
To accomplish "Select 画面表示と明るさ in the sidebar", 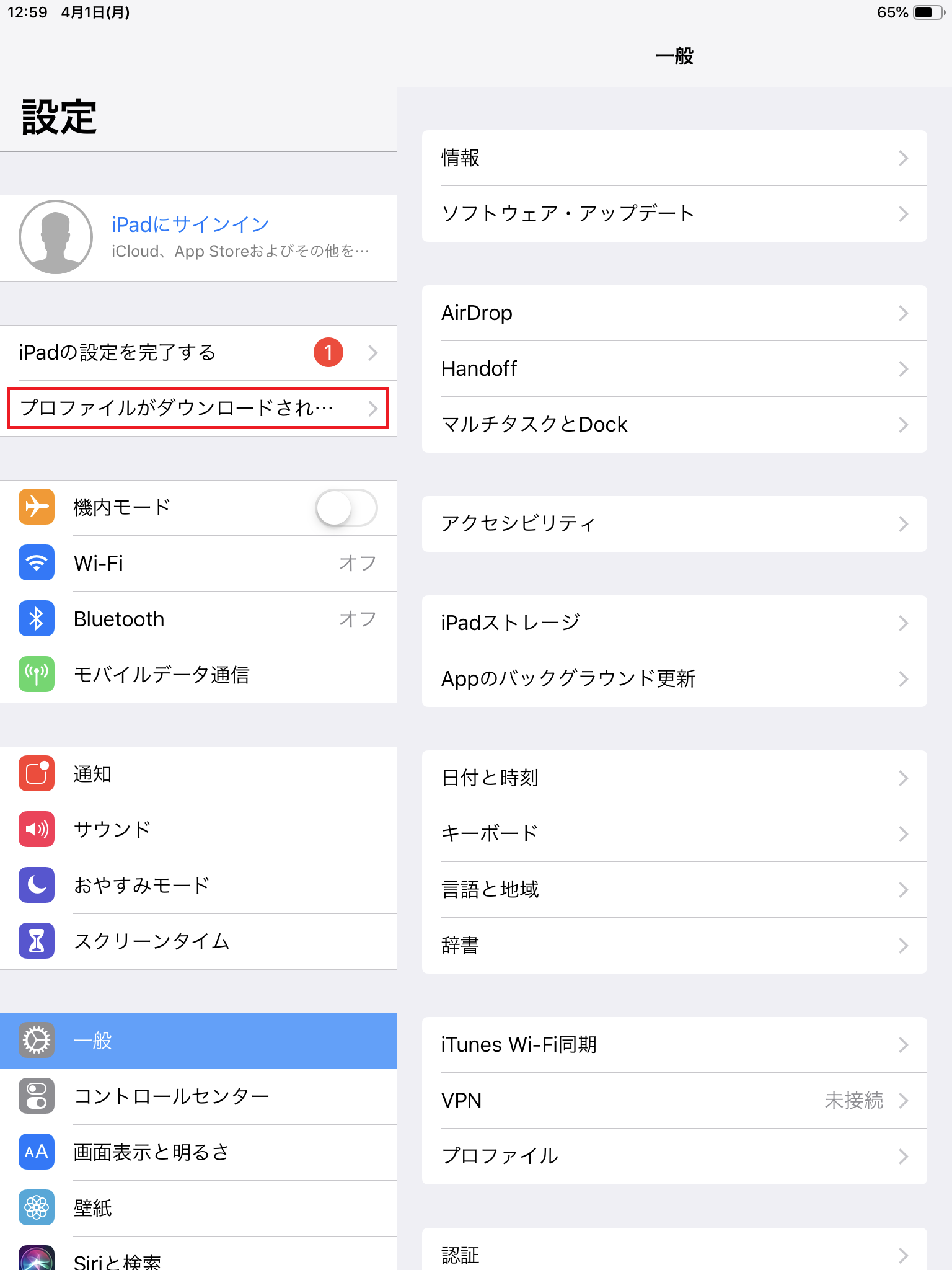I will tap(198, 1152).
